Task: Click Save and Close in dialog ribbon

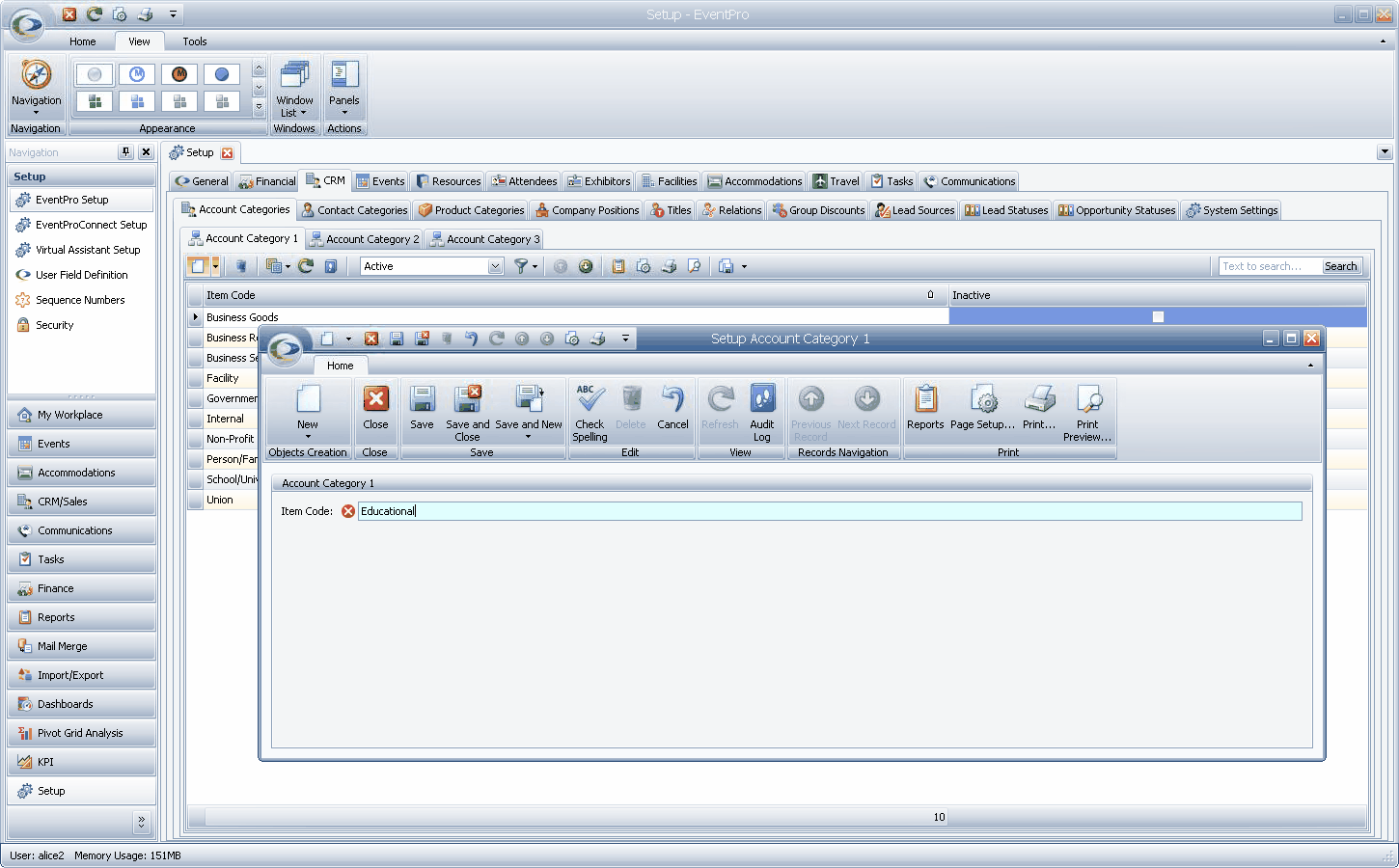Action: (x=468, y=412)
